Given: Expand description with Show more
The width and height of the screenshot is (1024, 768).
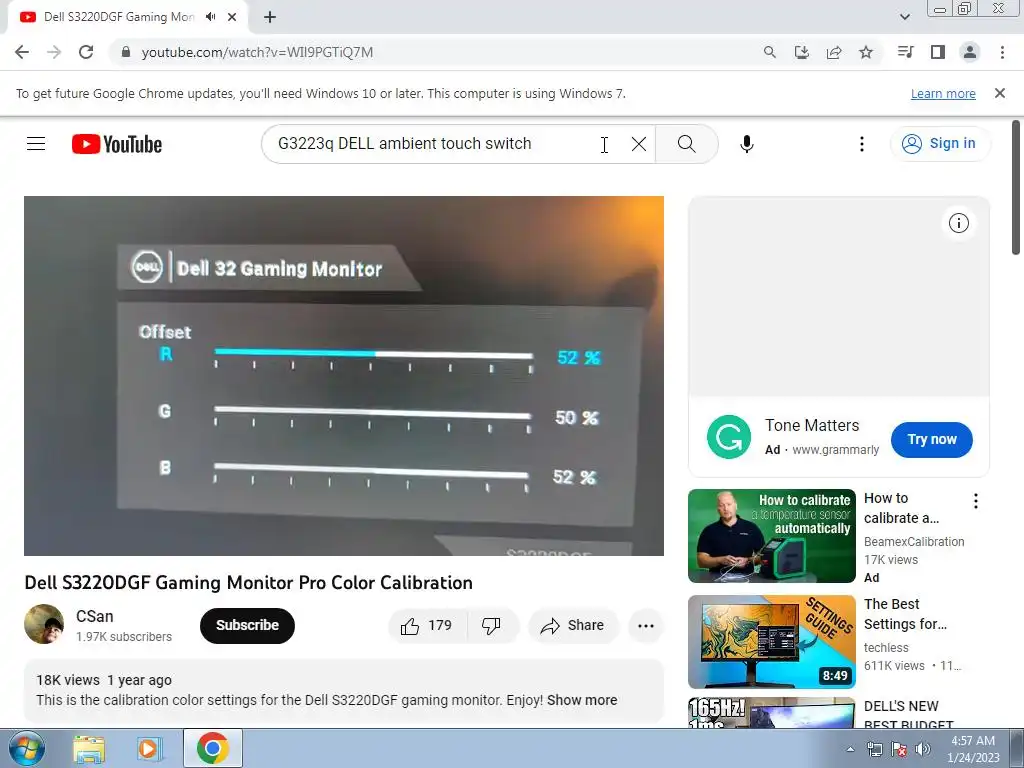Looking at the screenshot, I should pos(582,700).
